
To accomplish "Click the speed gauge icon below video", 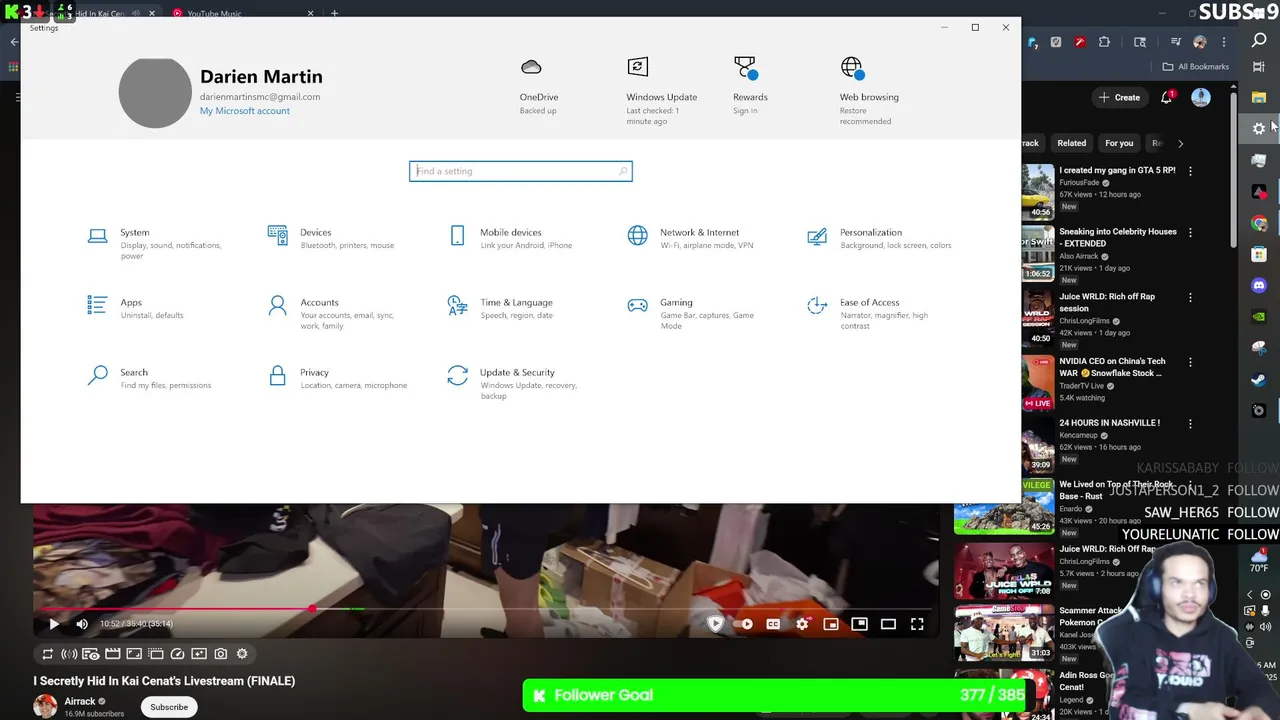I will (177, 654).
